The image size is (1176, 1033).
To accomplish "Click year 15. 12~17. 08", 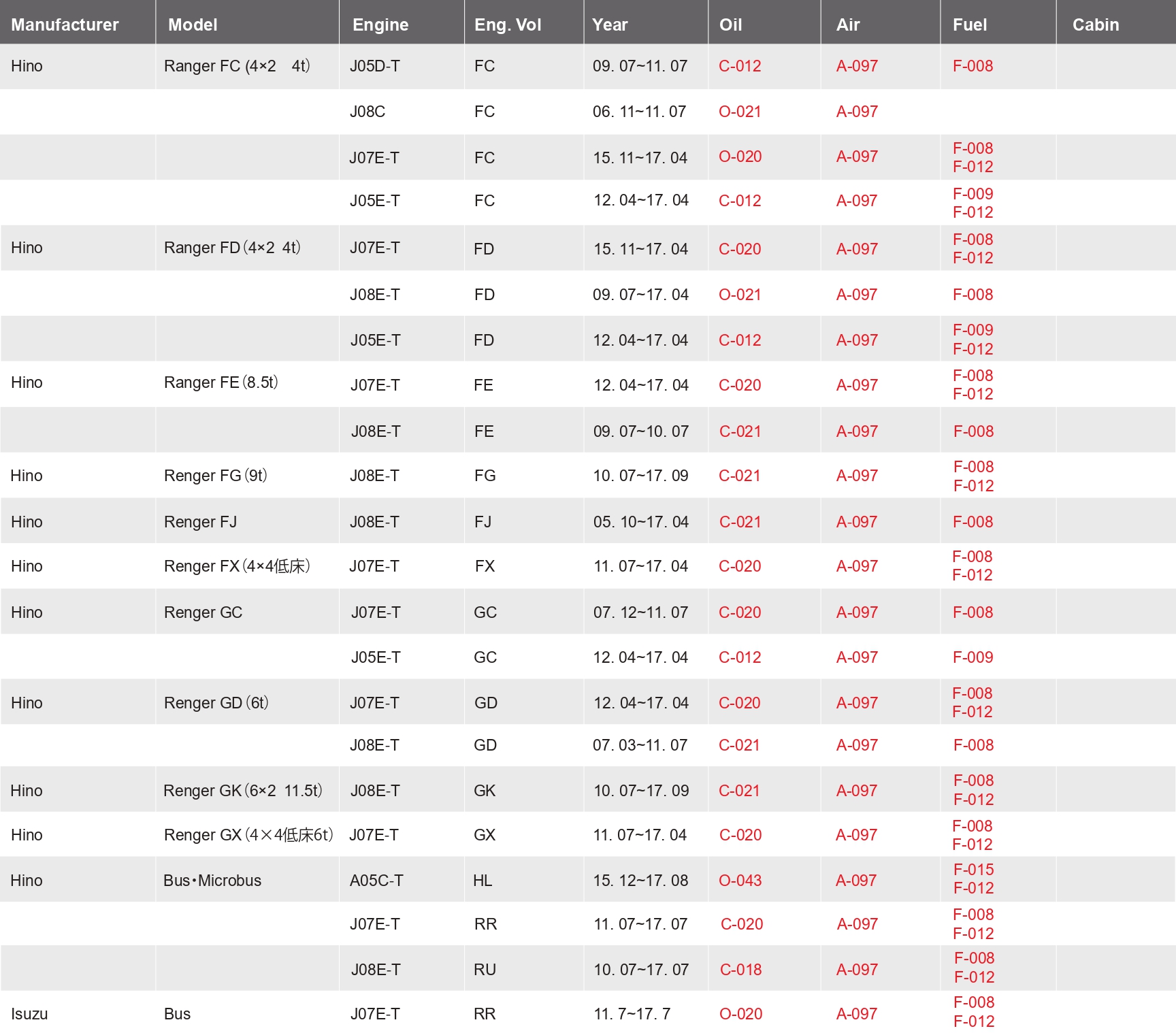I will [x=640, y=881].
